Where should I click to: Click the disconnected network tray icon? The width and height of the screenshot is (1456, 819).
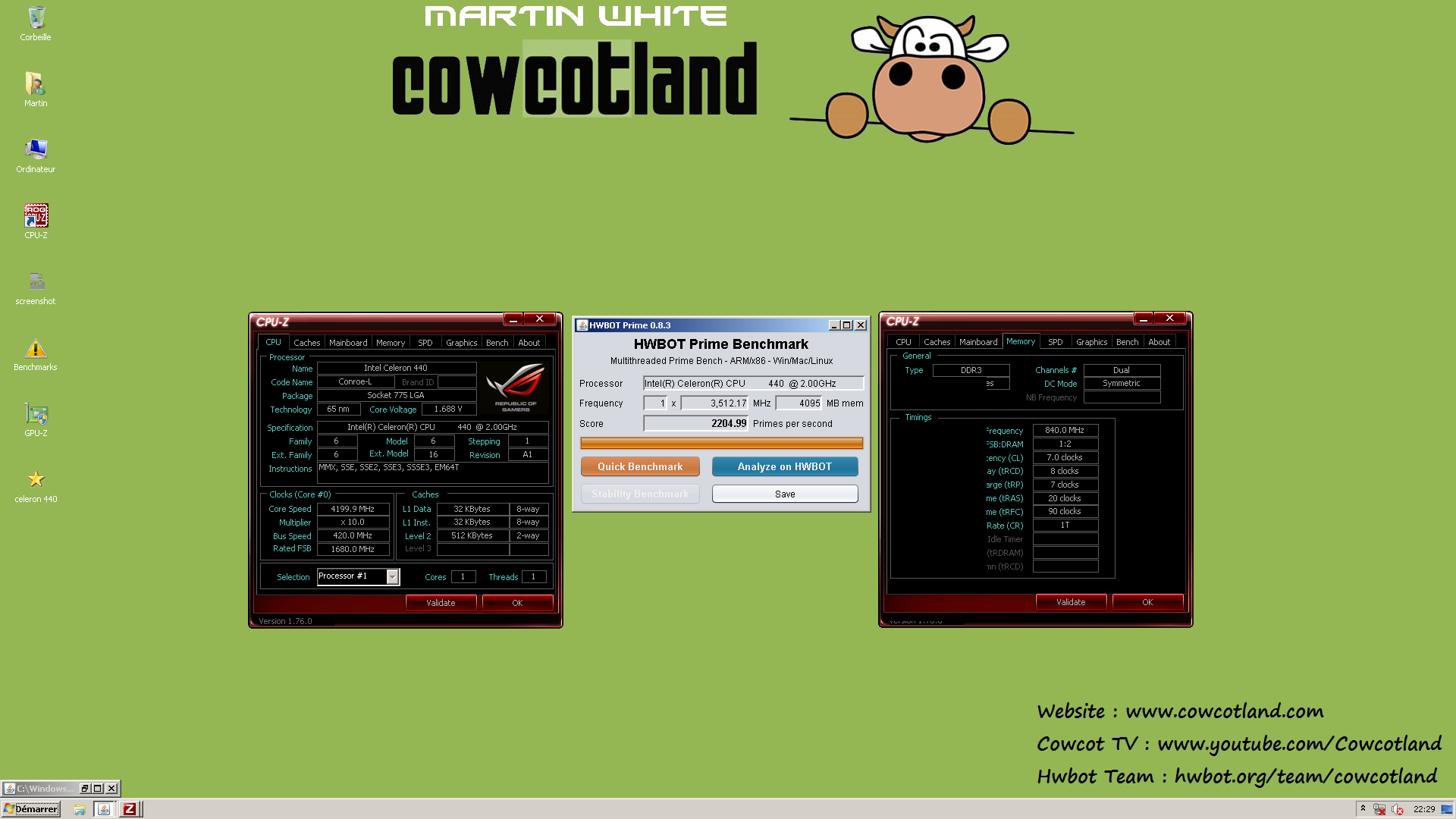pyautogui.click(x=1379, y=809)
